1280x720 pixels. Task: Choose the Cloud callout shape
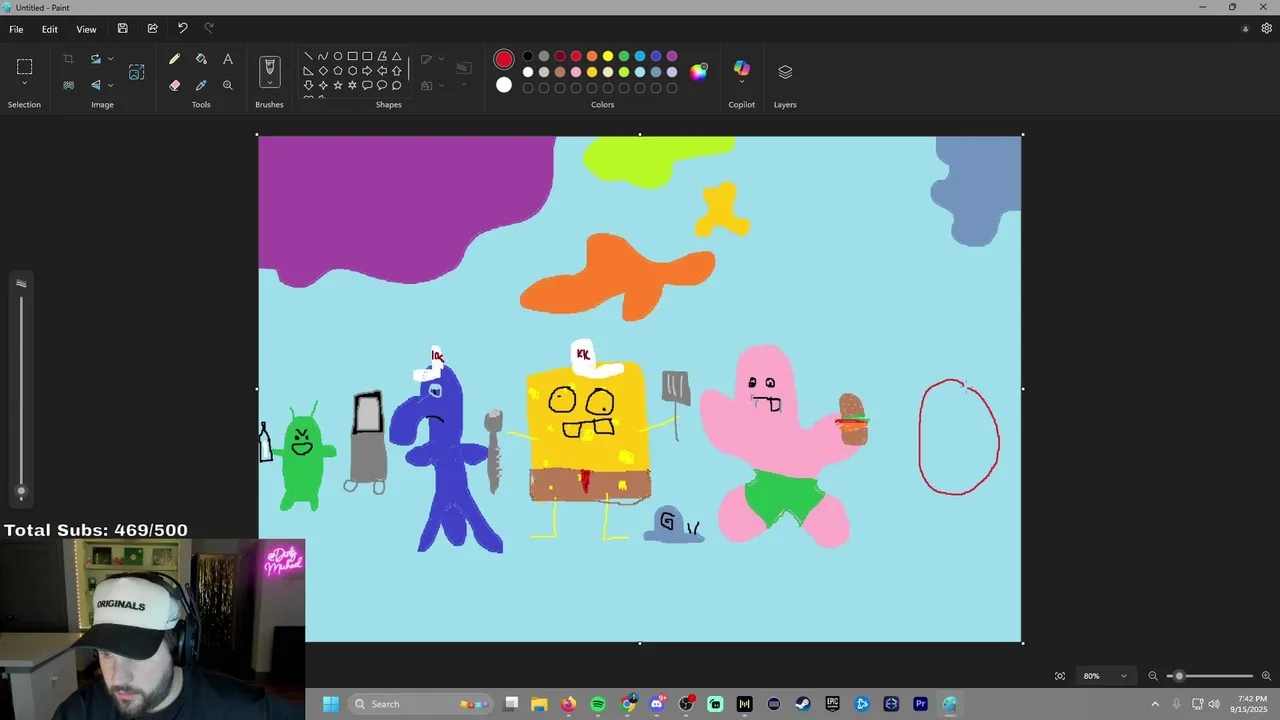[x=397, y=85]
